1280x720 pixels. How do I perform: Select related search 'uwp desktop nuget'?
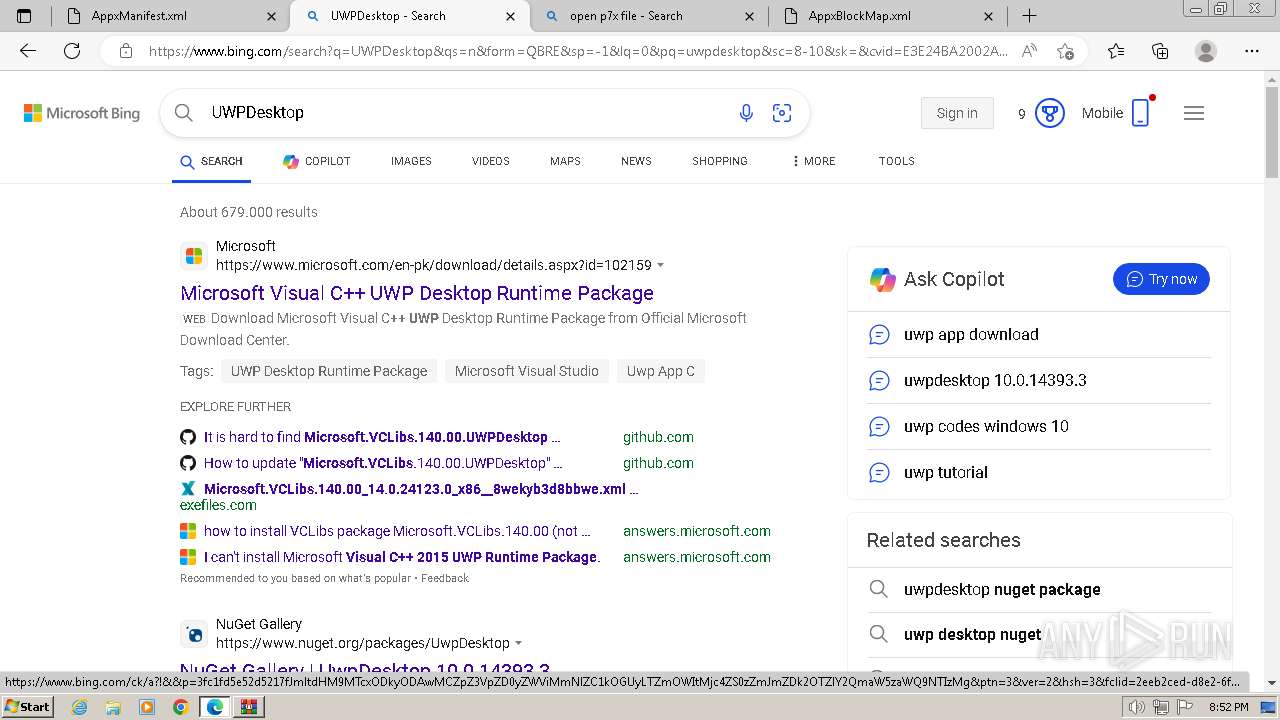(1039, 635)
